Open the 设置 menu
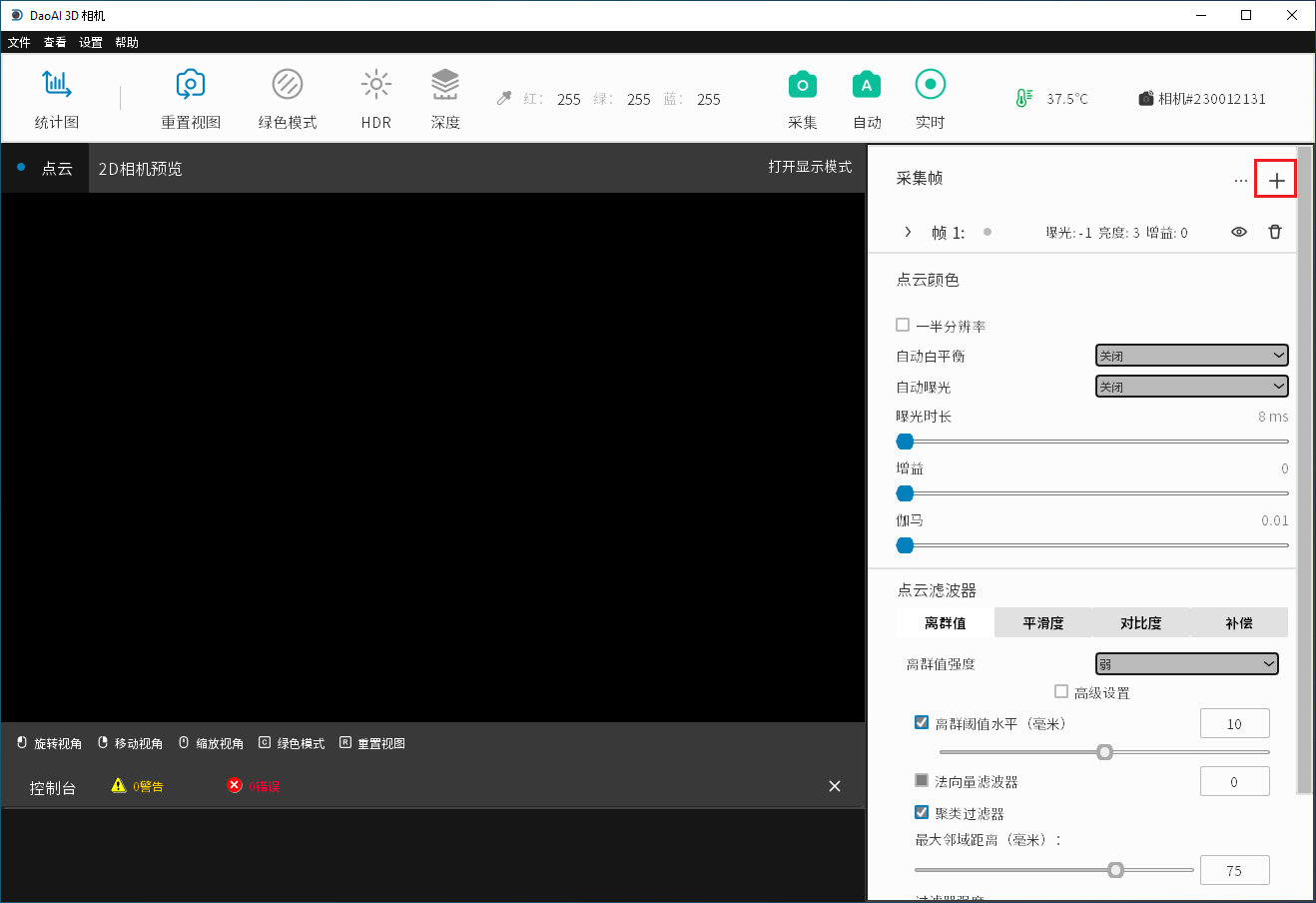1316x903 pixels. [91, 42]
